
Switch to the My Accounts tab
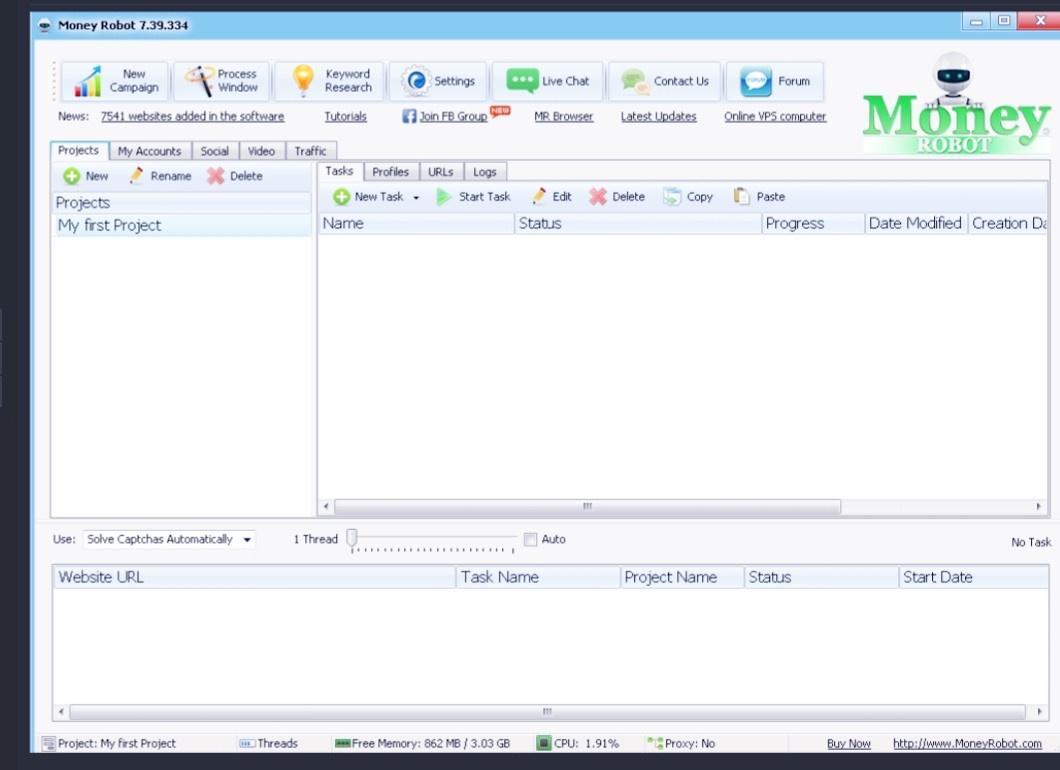tap(149, 151)
